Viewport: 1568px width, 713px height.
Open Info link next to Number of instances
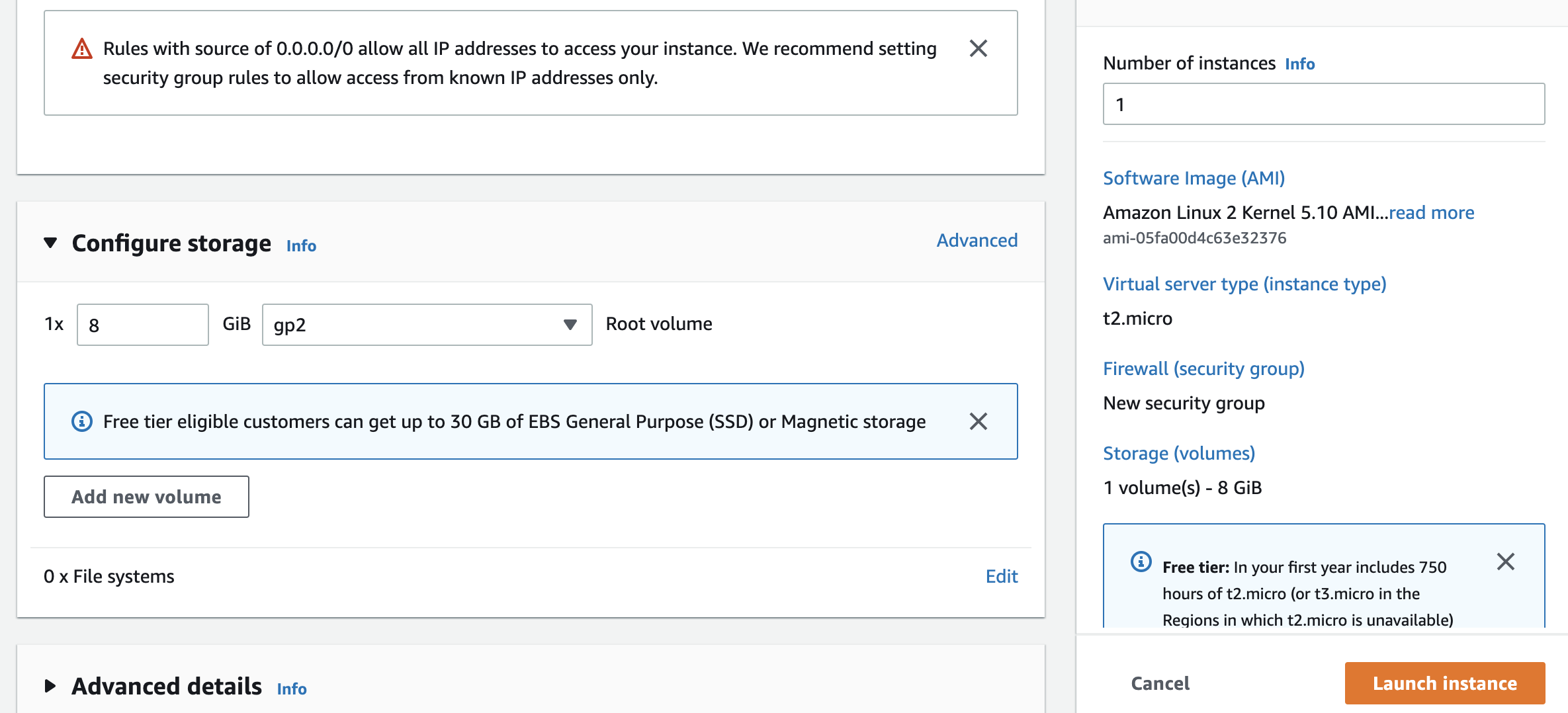coord(1299,64)
